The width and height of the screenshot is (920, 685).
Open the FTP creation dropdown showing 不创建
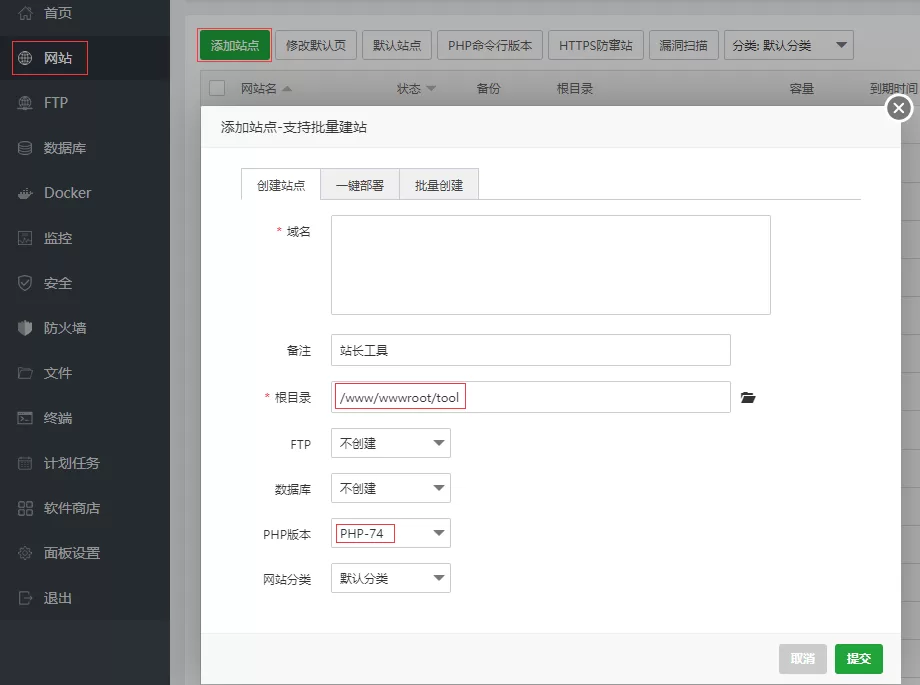click(x=390, y=442)
